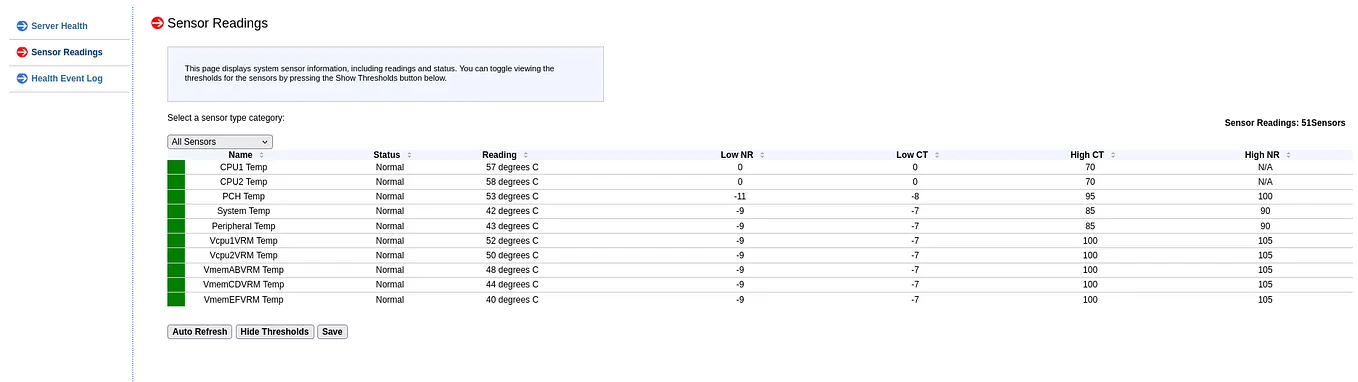Click the Auto Refresh button
Viewport: 1358px width, 382px height.
200,331
